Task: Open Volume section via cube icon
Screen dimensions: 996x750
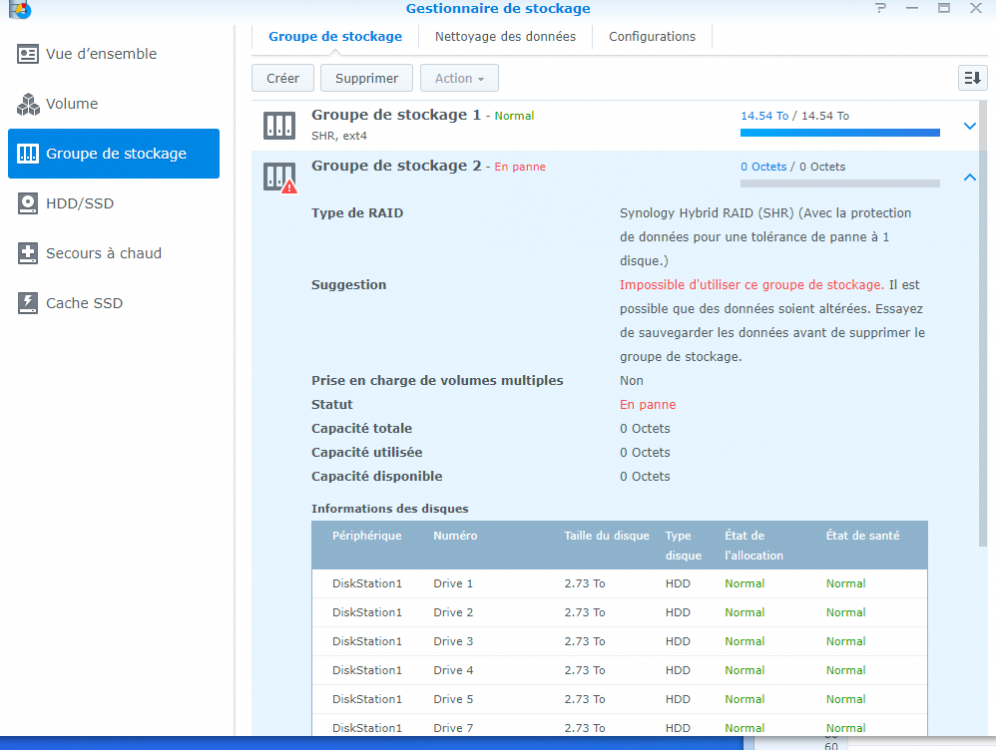Action: (x=28, y=104)
